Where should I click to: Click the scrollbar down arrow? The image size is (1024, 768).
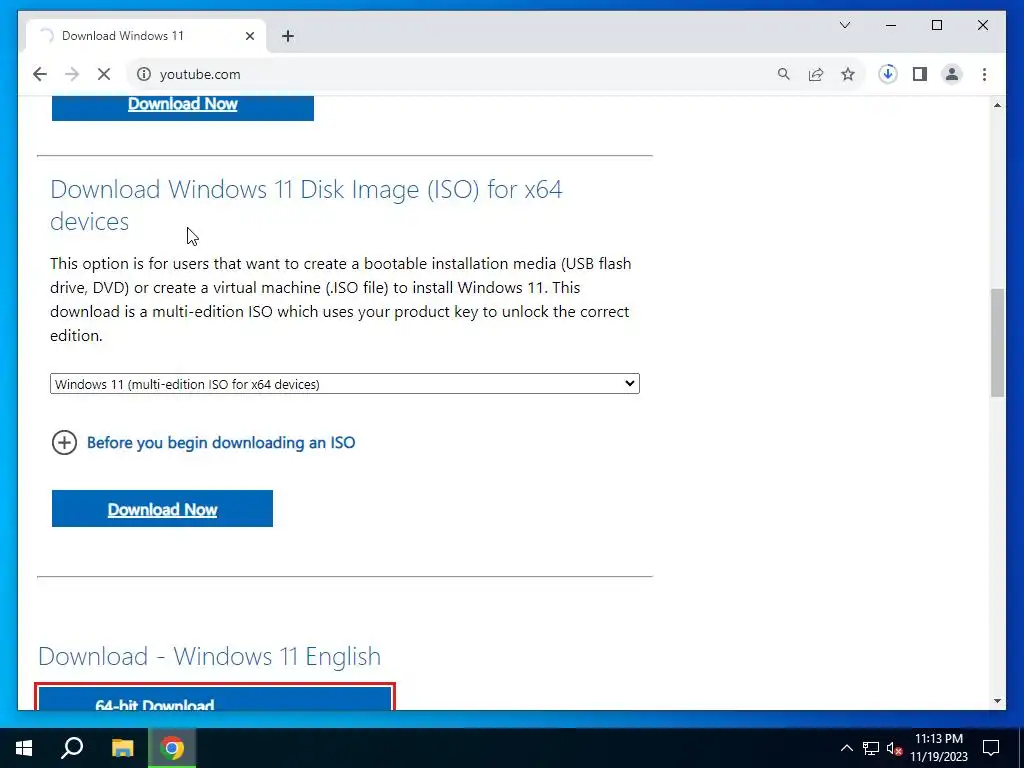tap(997, 701)
